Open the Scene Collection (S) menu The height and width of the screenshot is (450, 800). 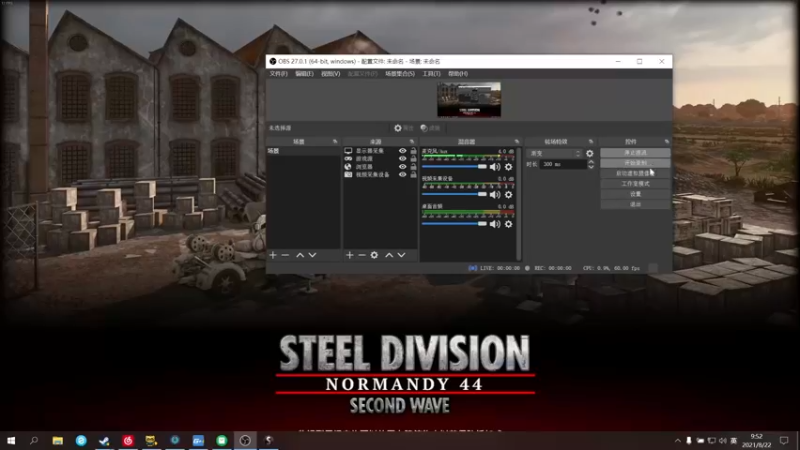click(x=400, y=73)
